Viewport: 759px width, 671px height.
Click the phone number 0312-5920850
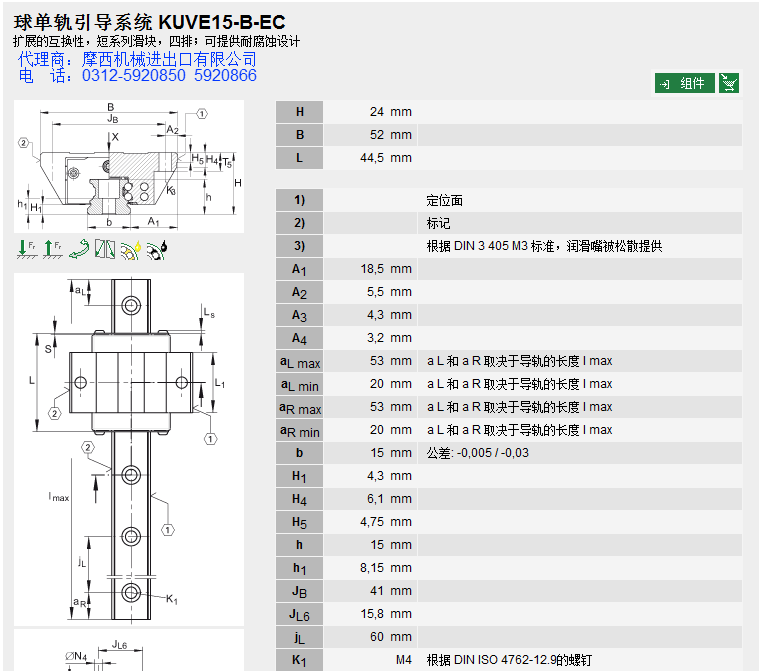[x=134, y=76]
